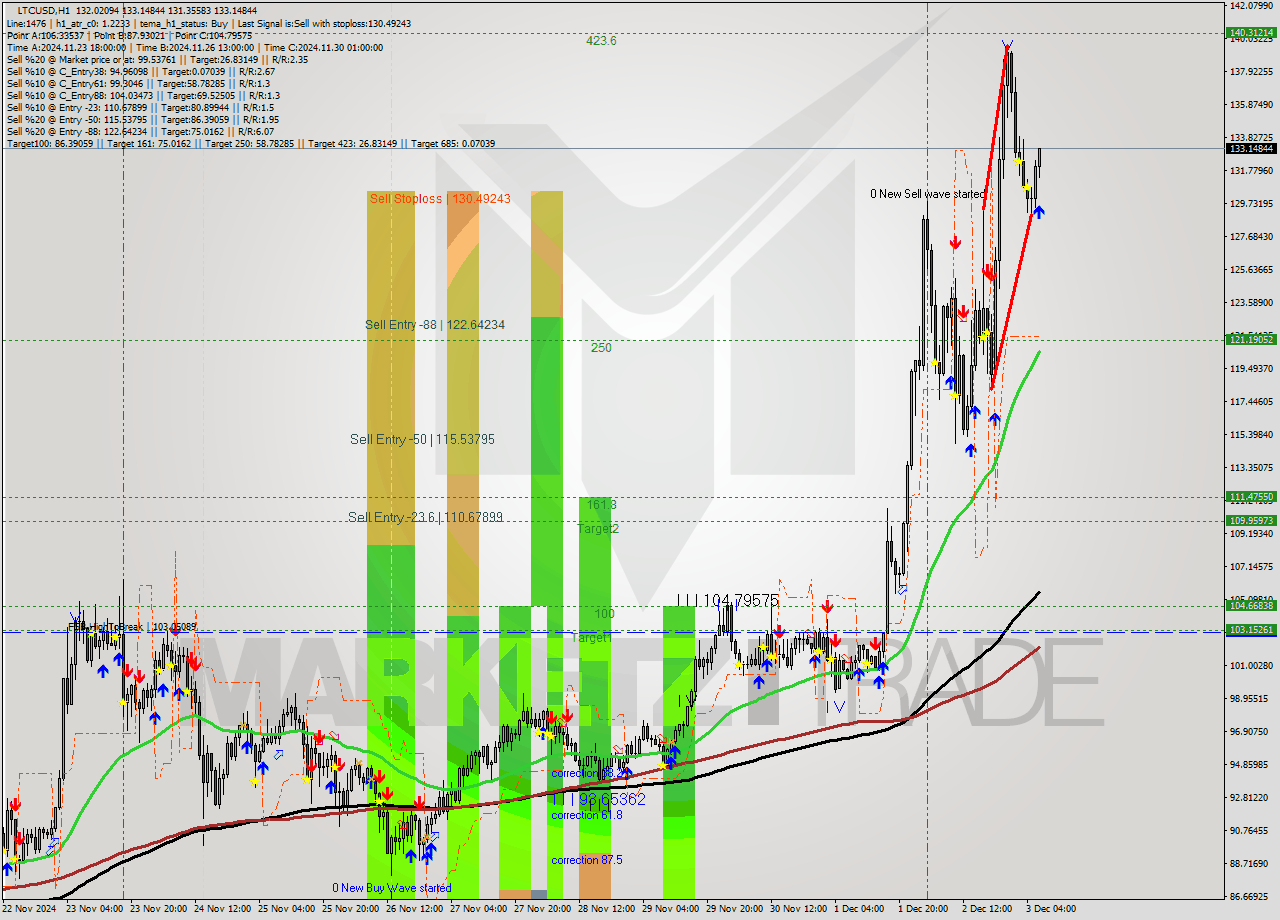Click the green 109.95973 price tag

(1251, 520)
